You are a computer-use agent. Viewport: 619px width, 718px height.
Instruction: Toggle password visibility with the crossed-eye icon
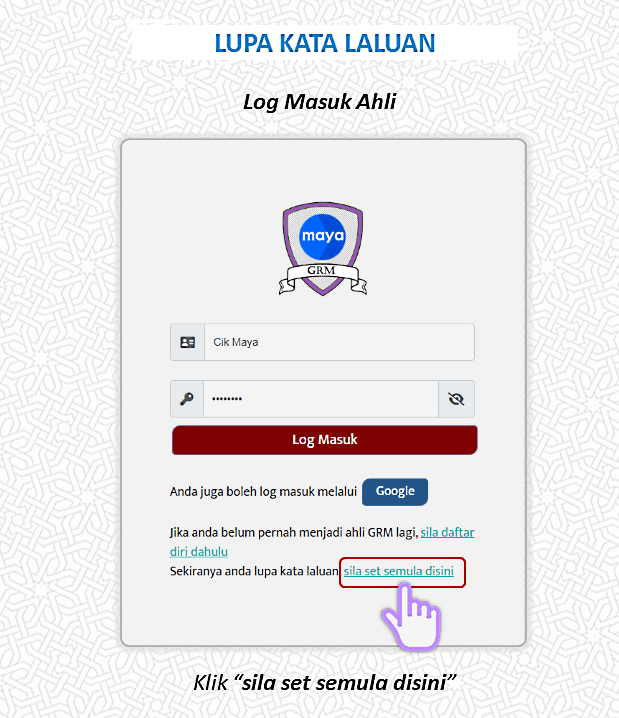[456, 399]
